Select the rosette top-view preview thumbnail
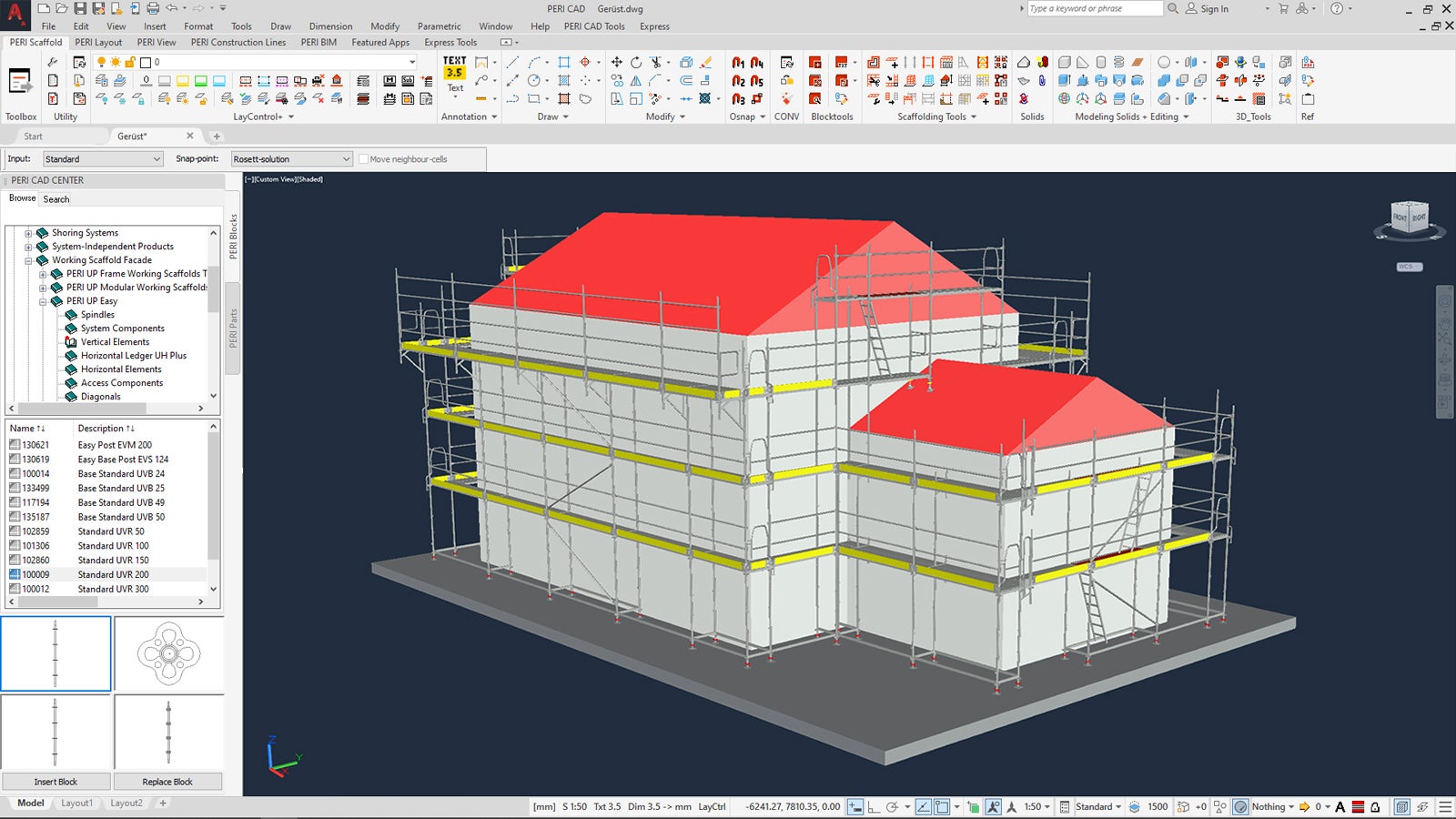The image size is (1456, 819). (168, 653)
